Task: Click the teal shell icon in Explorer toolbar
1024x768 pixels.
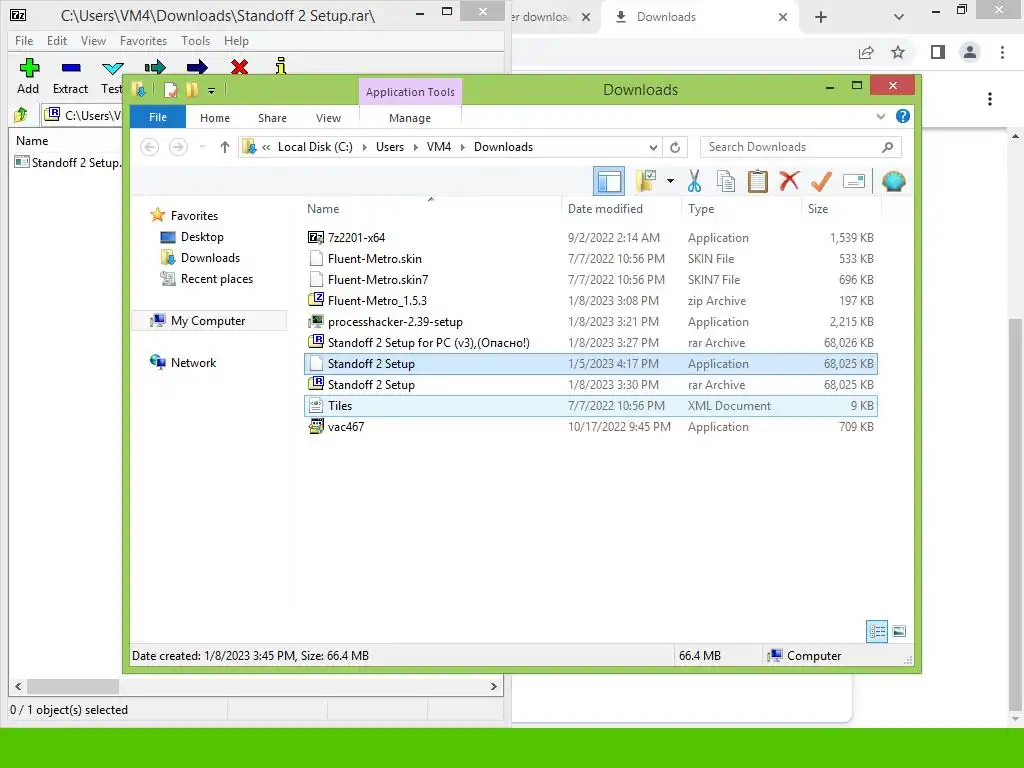Action: (893, 181)
